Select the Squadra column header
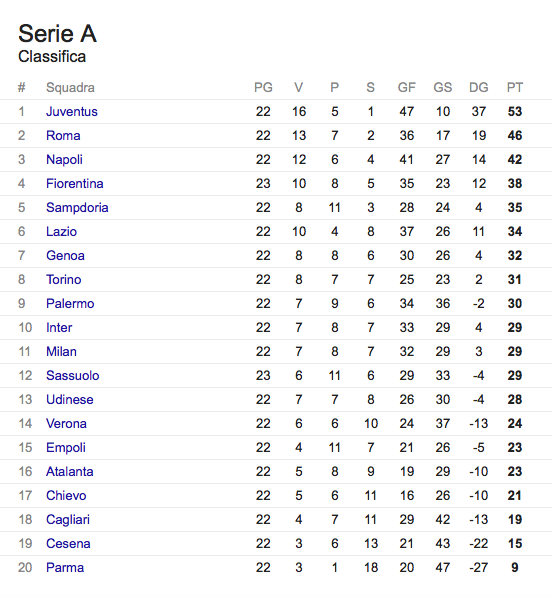552x598 pixels. coord(70,88)
